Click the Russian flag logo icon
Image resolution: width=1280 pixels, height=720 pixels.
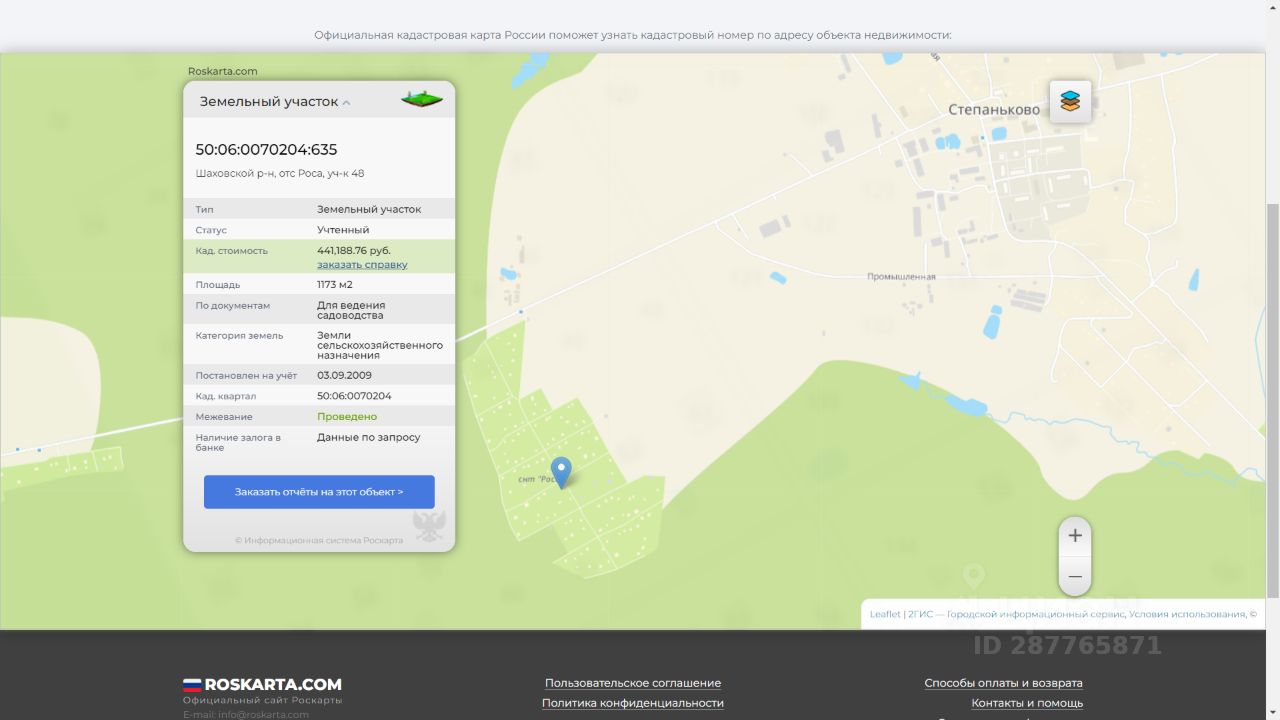point(192,685)
